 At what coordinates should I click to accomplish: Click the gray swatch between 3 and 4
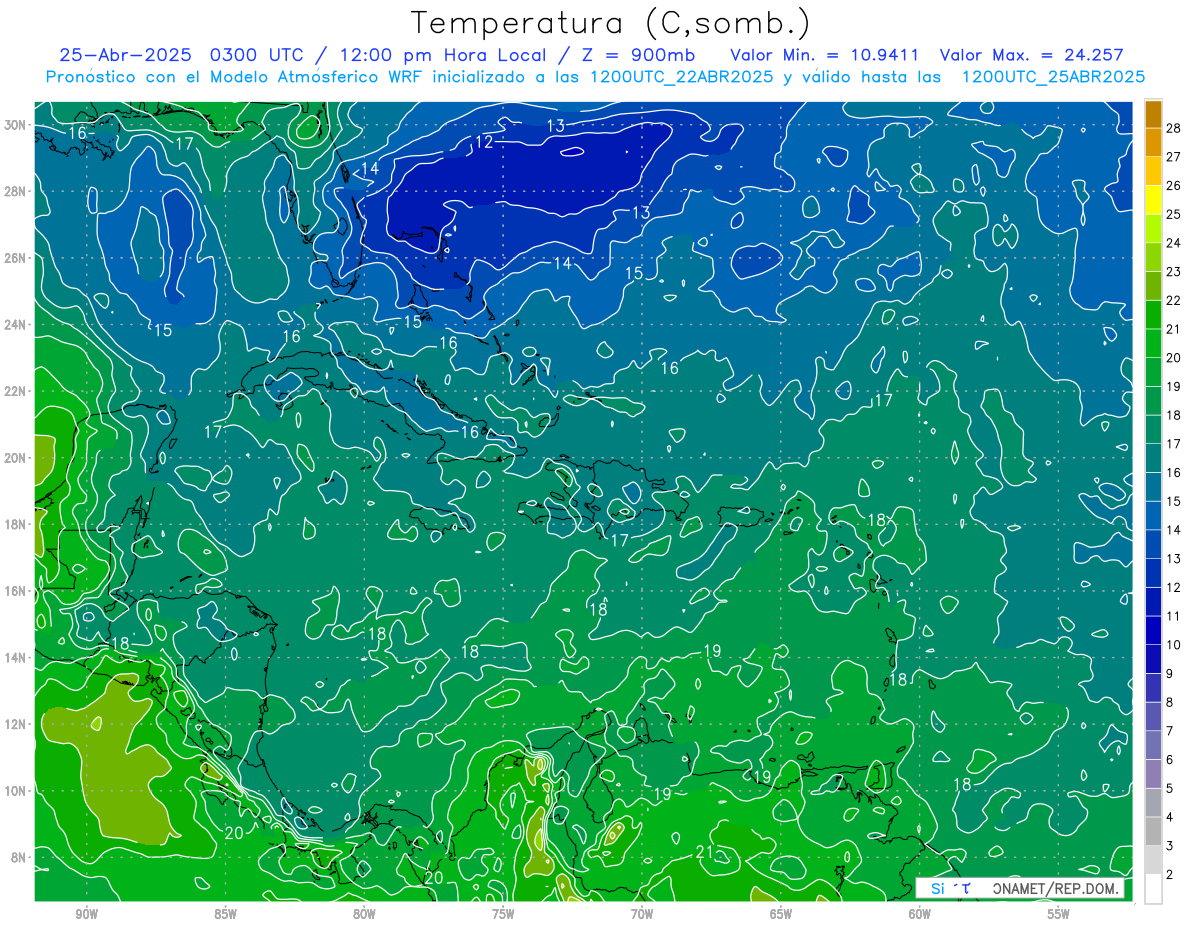1153,831
